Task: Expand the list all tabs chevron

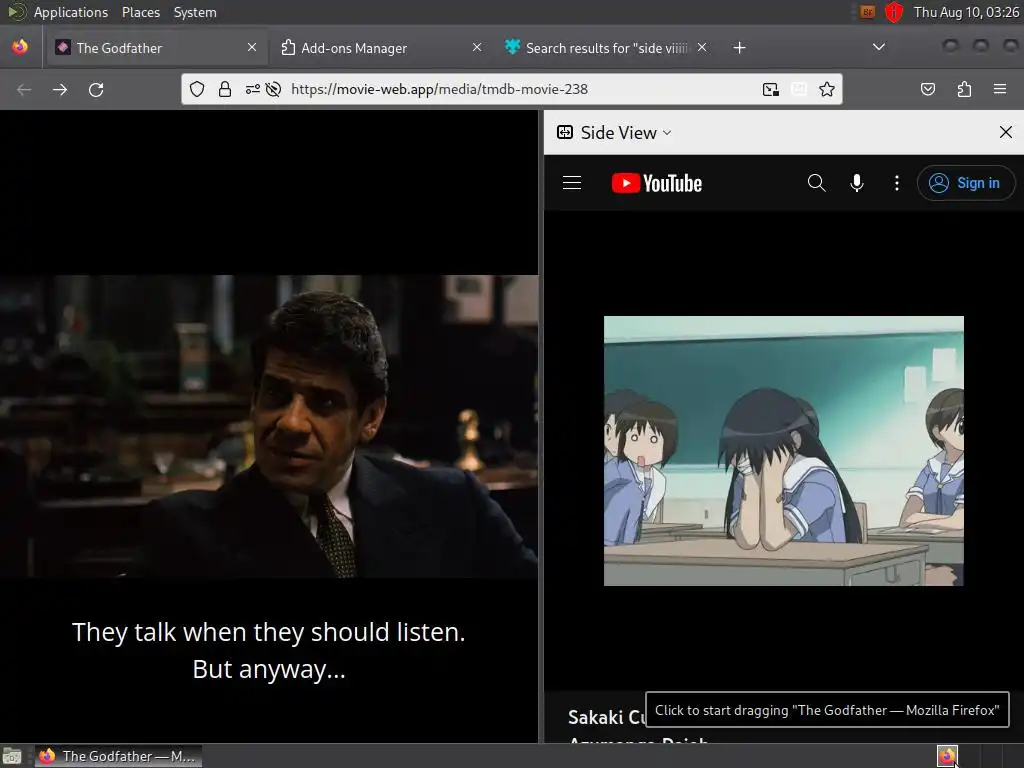Action: click(879, 47)
